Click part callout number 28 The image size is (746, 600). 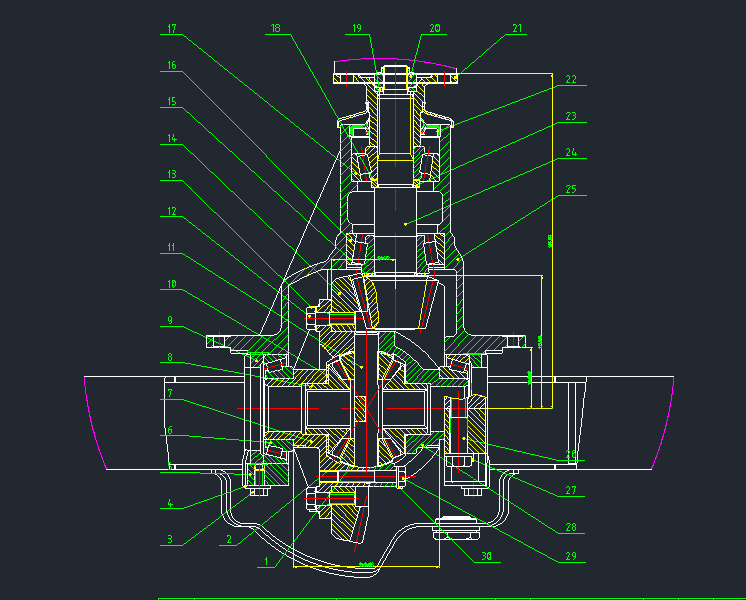(x=571, y=528)
